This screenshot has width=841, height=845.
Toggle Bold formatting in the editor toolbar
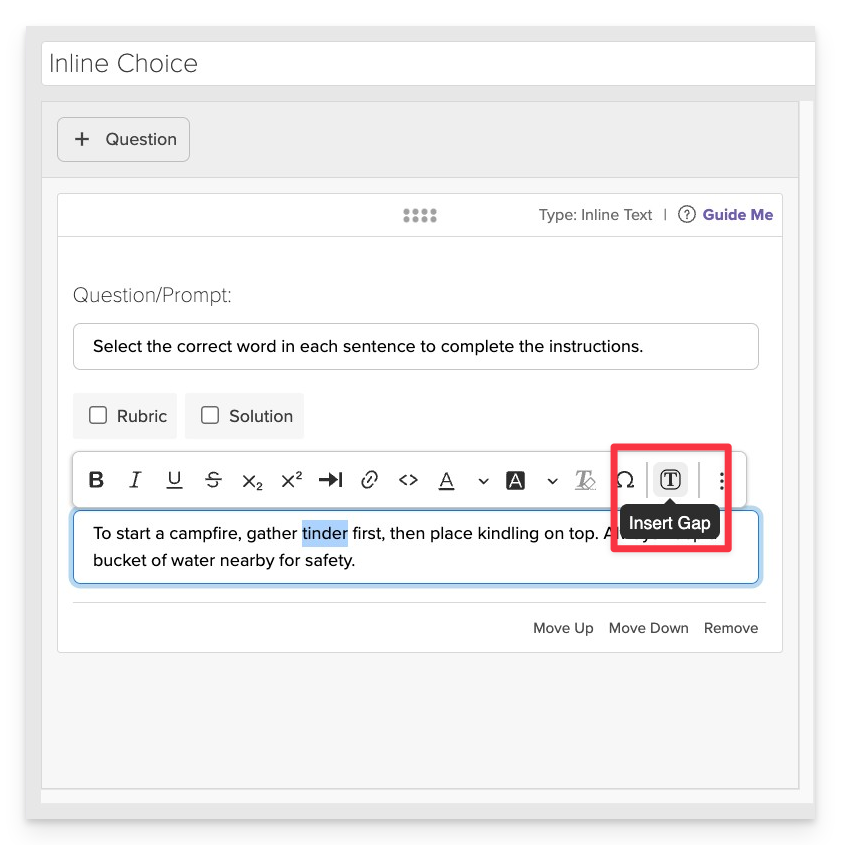pyautogui.click(x=96, y=479)
